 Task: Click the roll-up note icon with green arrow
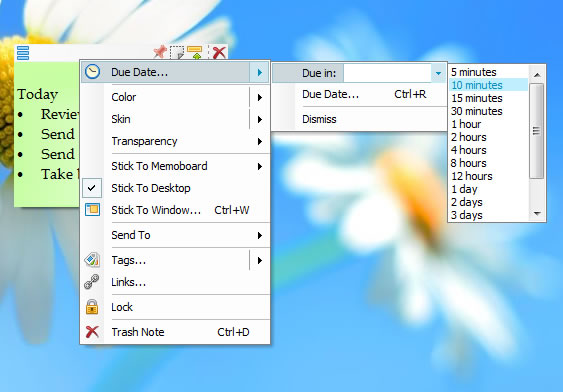(195, 52)
